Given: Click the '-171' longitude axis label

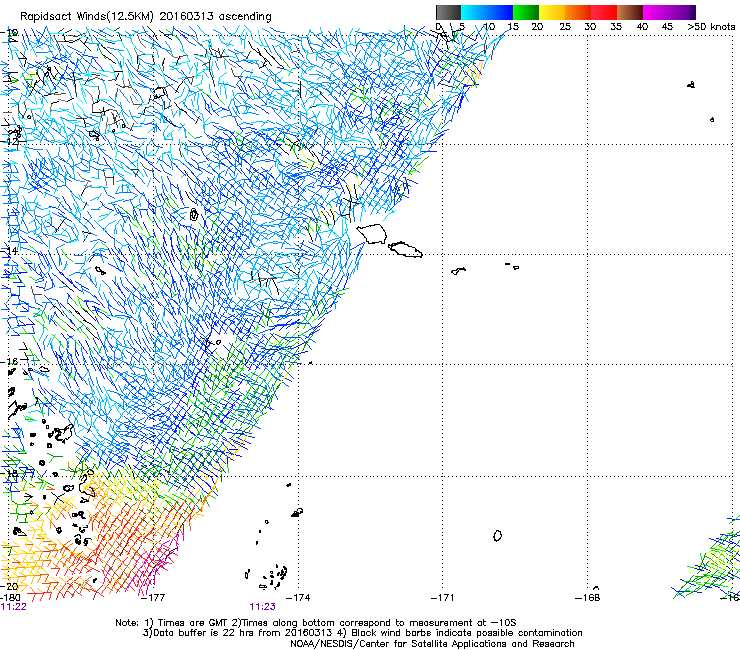Looking at the screenshot, I should (x=443, y=598).
